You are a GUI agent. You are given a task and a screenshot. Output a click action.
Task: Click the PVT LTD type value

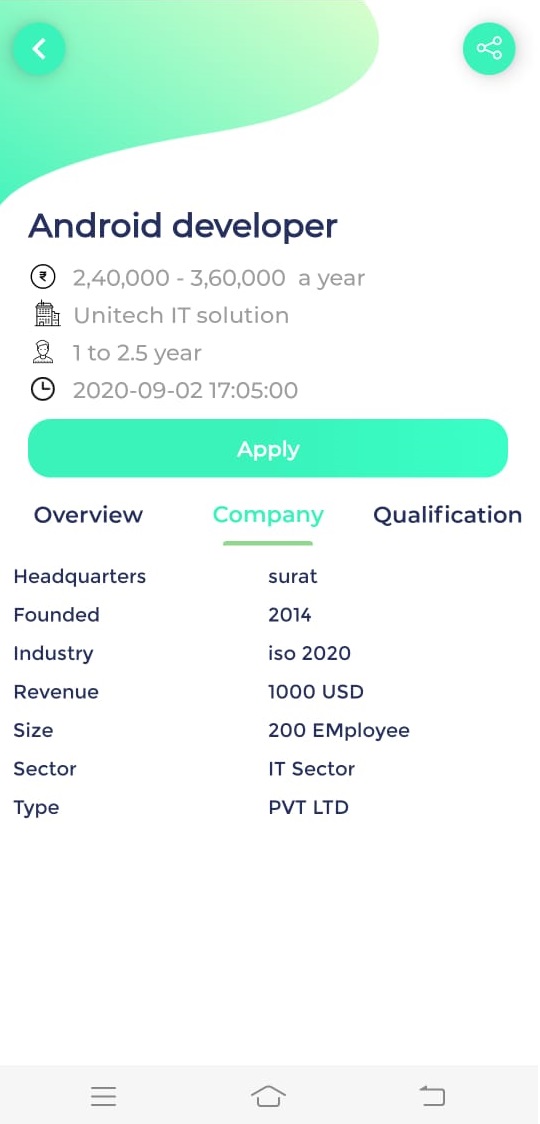(x=308, y=807)
